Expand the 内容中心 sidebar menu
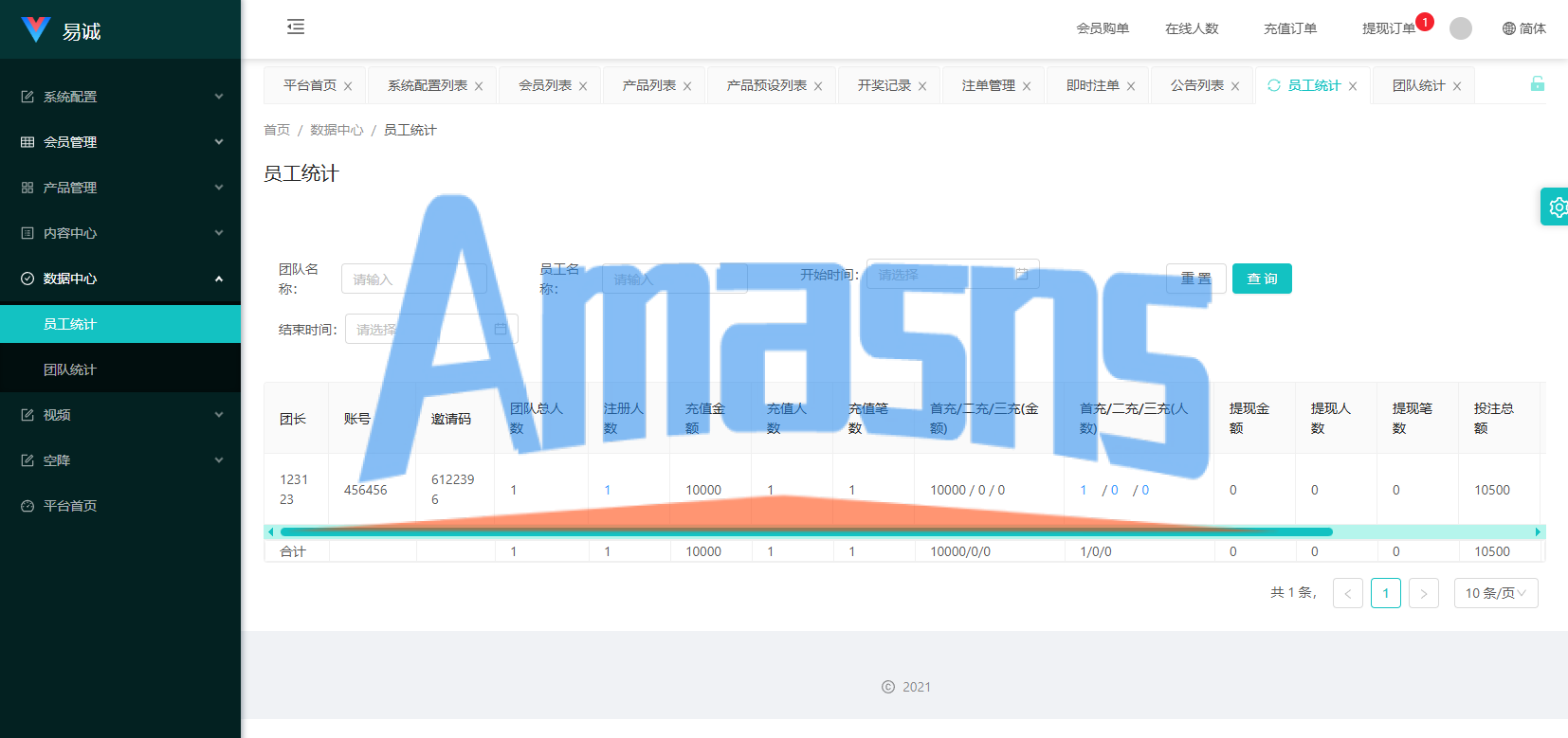Screen dimensions: 1568x738 point(120,233)
